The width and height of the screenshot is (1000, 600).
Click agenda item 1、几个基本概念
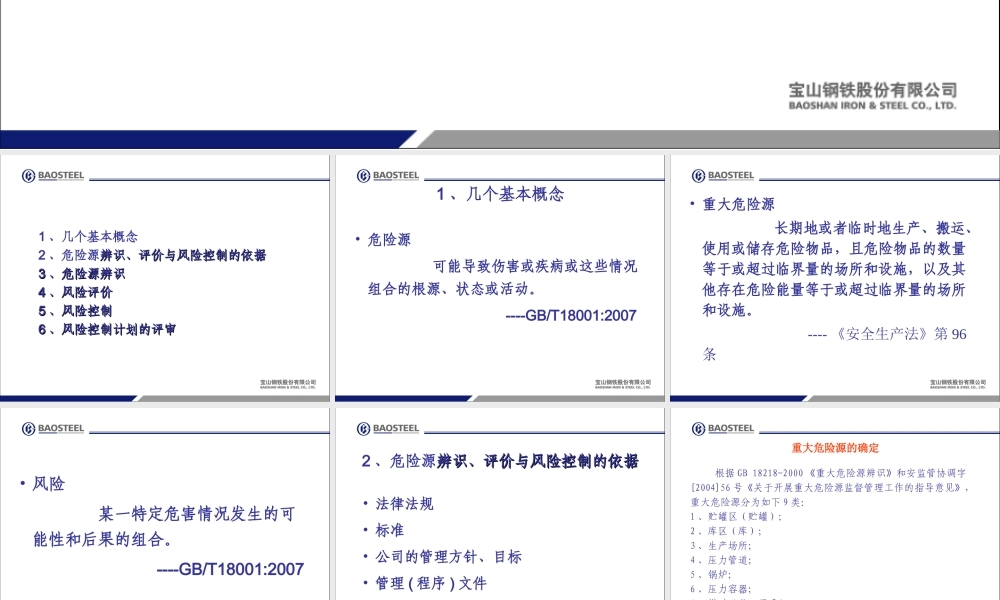pos(88,237)
